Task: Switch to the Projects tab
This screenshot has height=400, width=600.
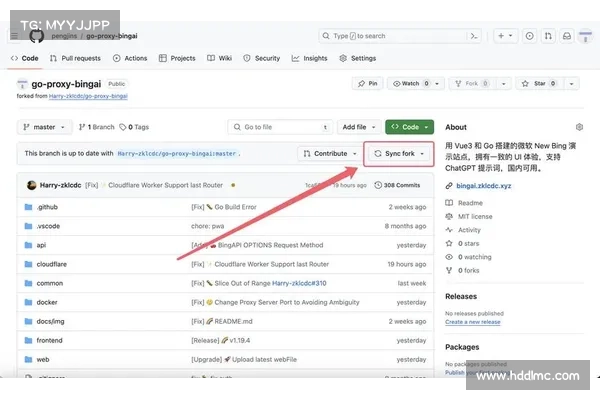Action: pyautogui.click(x=177, y=58)
